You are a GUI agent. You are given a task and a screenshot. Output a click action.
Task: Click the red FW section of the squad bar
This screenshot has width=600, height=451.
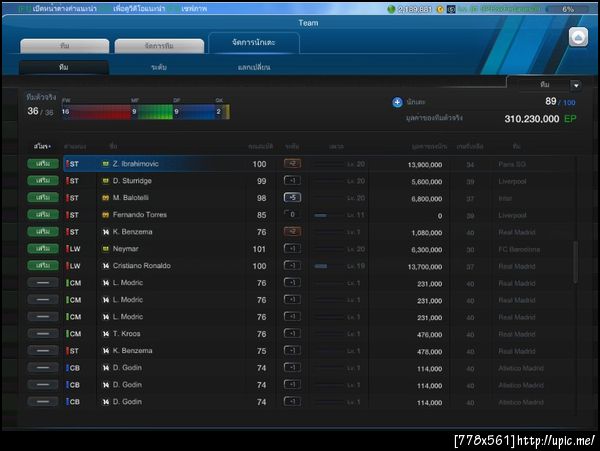(96, 112)
